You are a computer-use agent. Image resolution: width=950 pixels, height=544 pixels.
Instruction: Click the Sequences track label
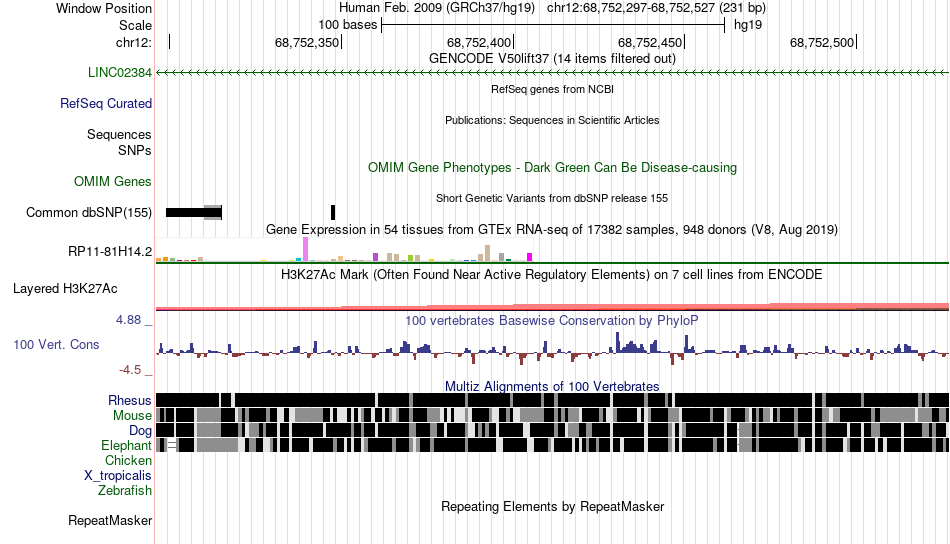pyautogui.click(x=119, y=134)
